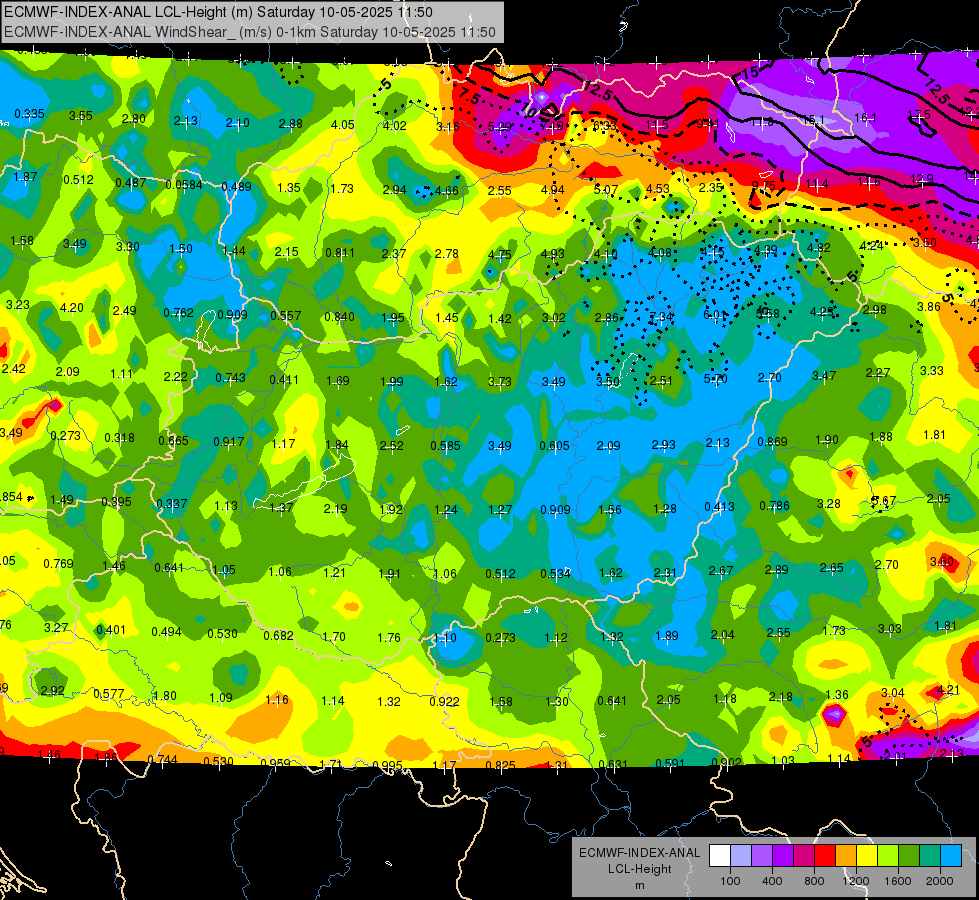979x900 pixels.
Task: Select the yellow legend swatch
Action: [x=867, y=856]
